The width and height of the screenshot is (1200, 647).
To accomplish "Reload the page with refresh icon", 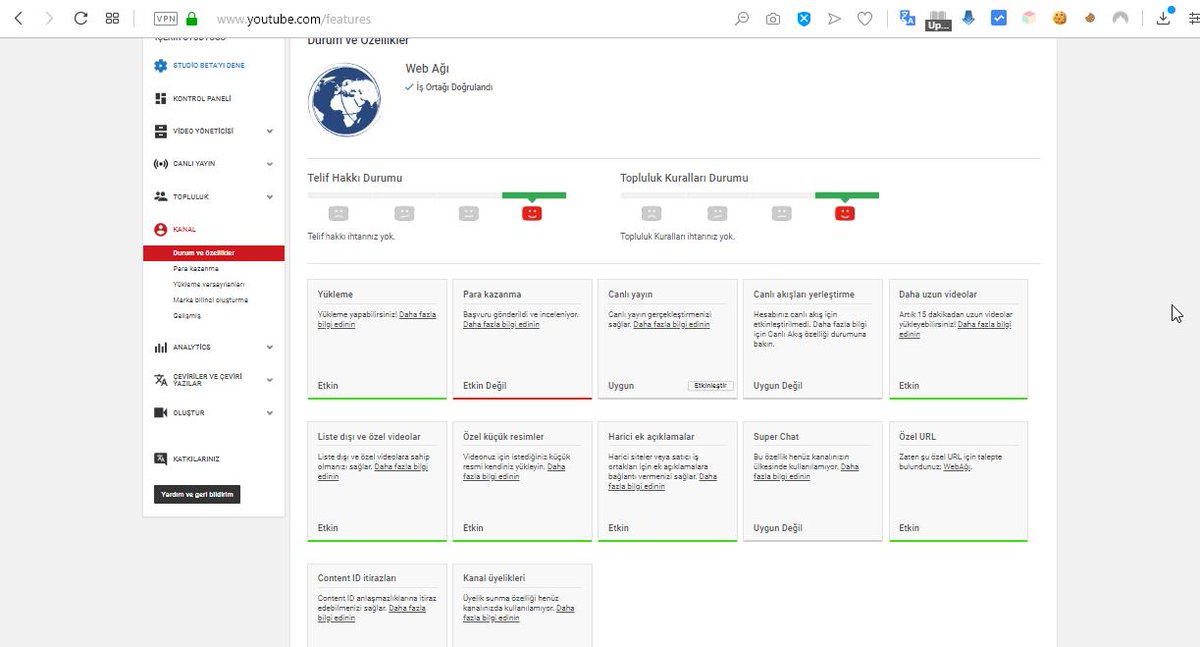I will click(x=81, y=18).
